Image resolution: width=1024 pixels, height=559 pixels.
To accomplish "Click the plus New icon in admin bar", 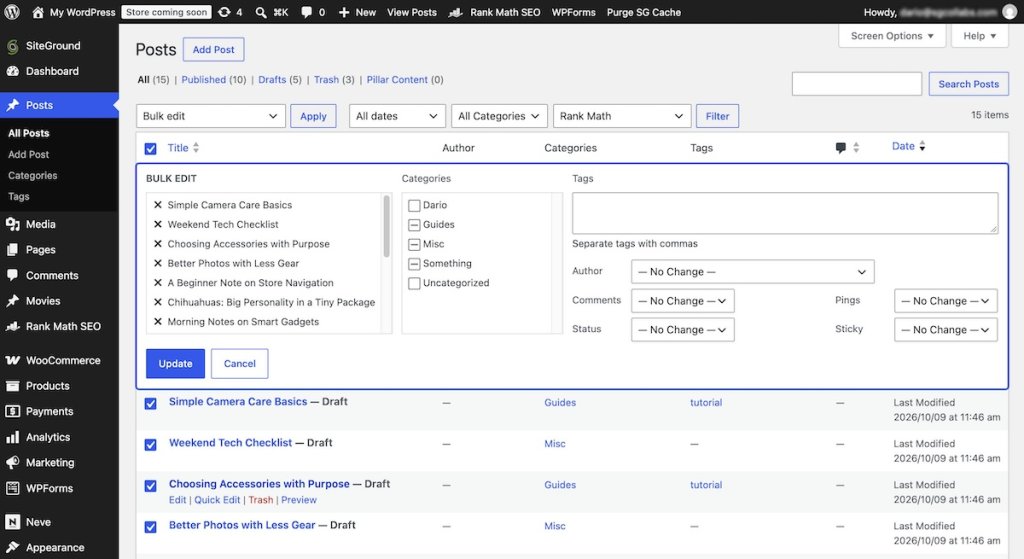I will click(x=344, y=12).
